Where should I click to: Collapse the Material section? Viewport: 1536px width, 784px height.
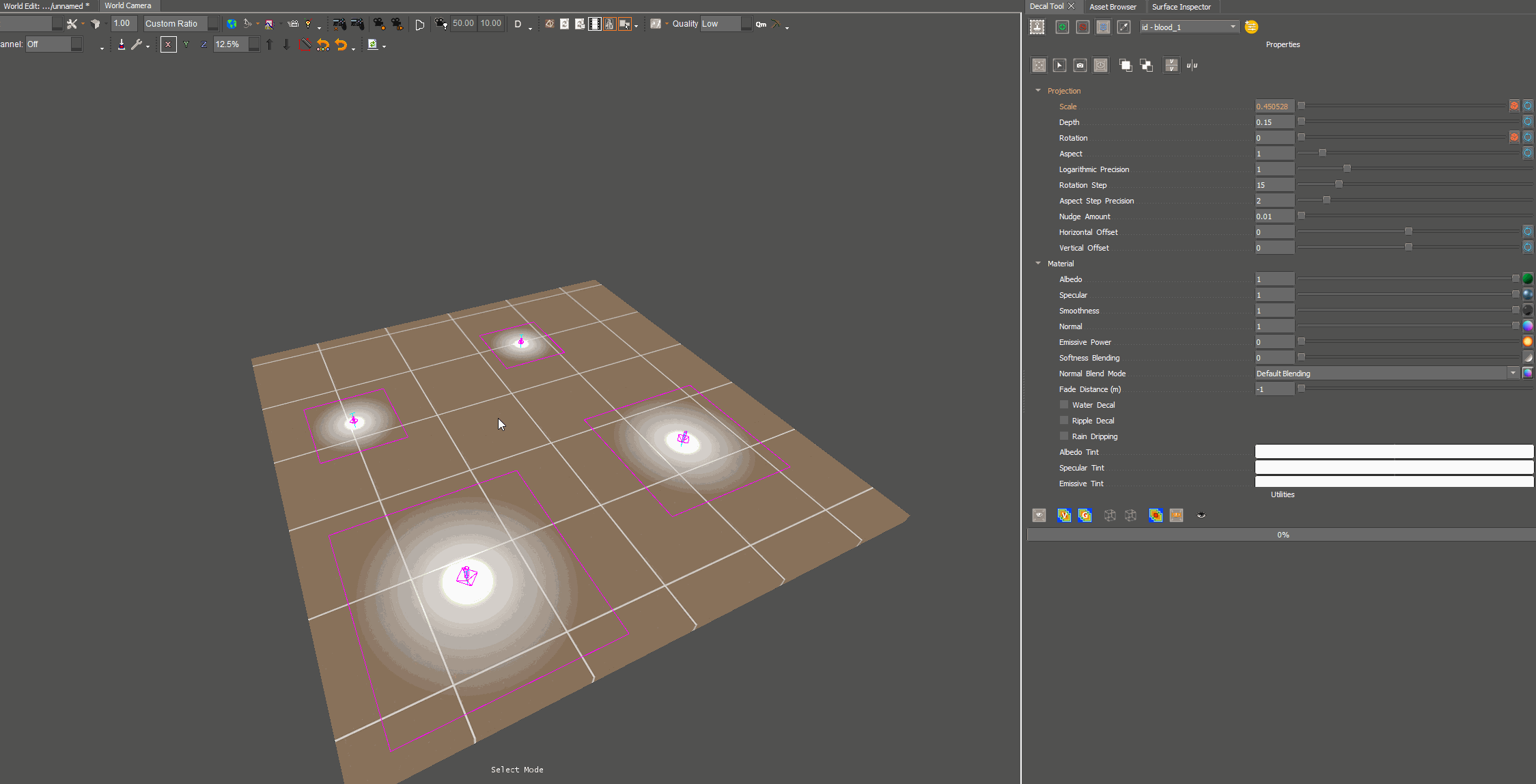coord(1038,264)
